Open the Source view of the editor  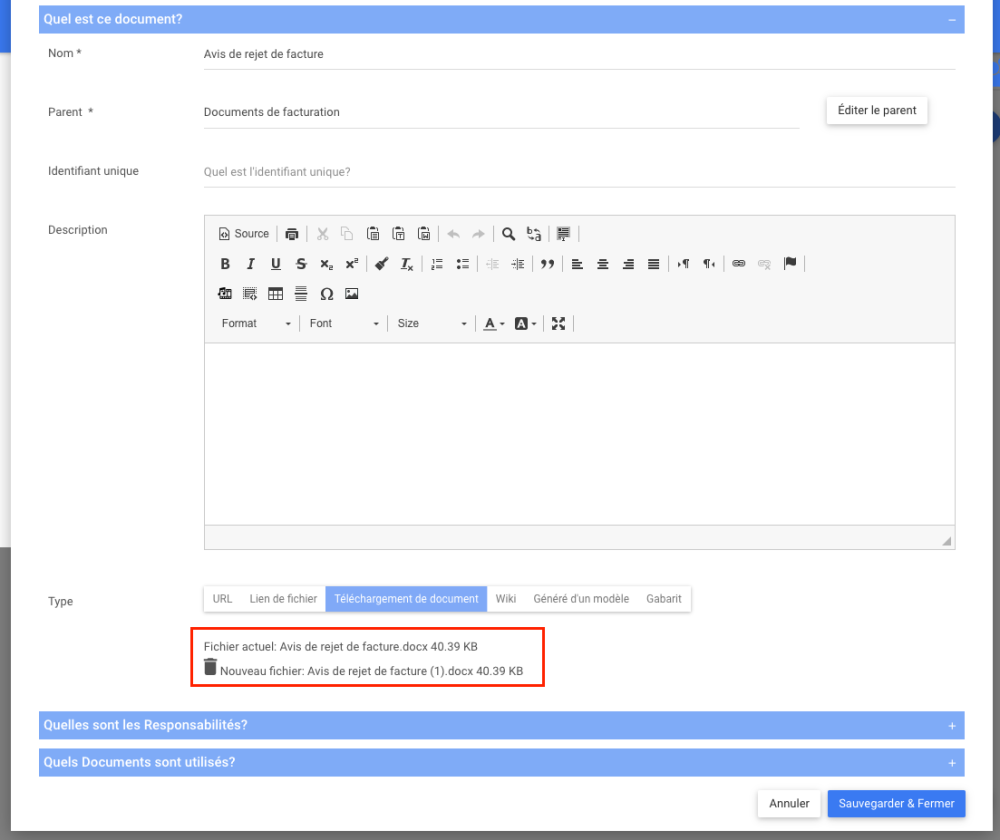point(244,233)
